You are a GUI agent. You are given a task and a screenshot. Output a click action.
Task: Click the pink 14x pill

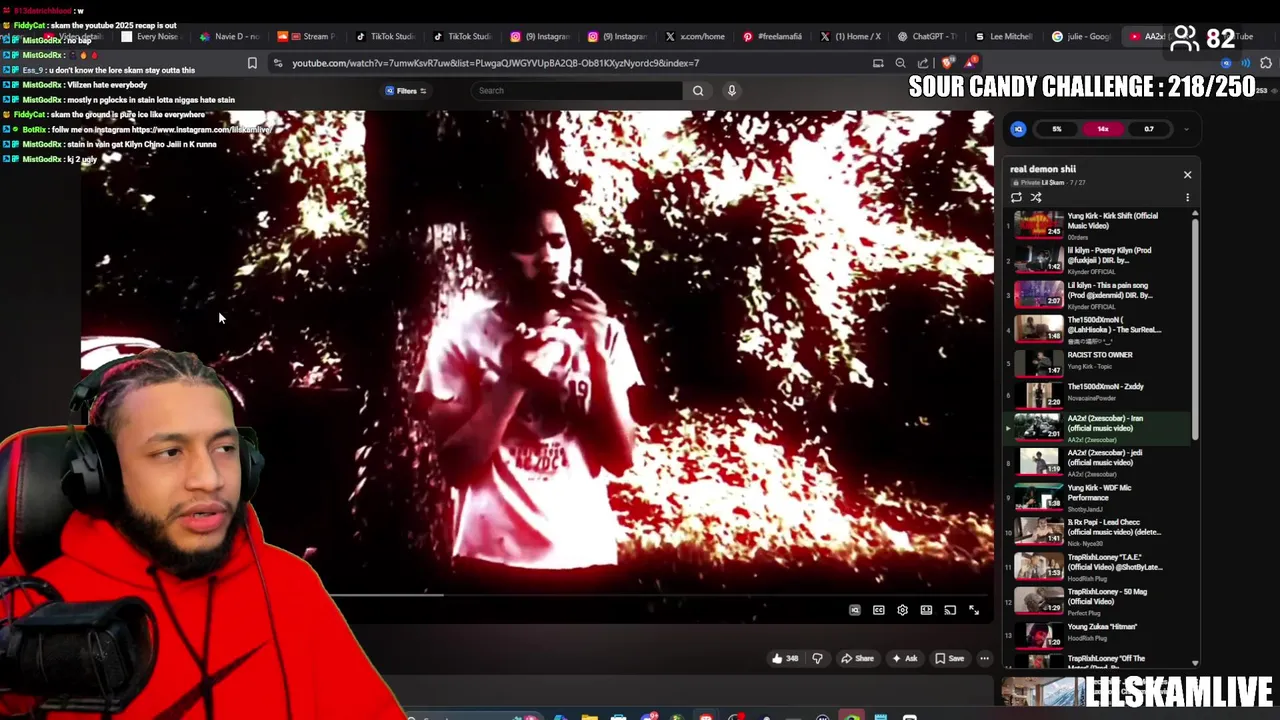1103,129
